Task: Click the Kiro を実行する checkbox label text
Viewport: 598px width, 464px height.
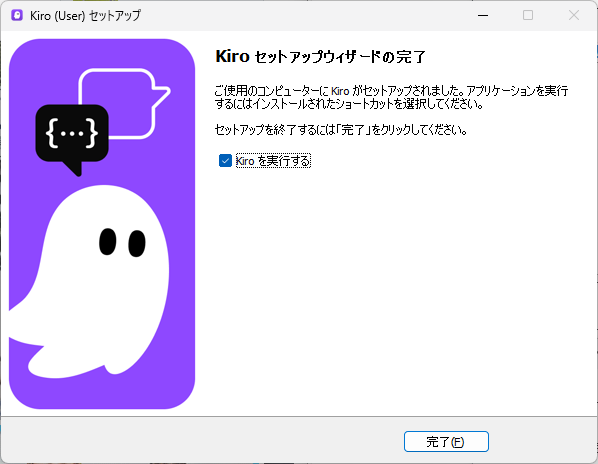Action: point(273,161)
